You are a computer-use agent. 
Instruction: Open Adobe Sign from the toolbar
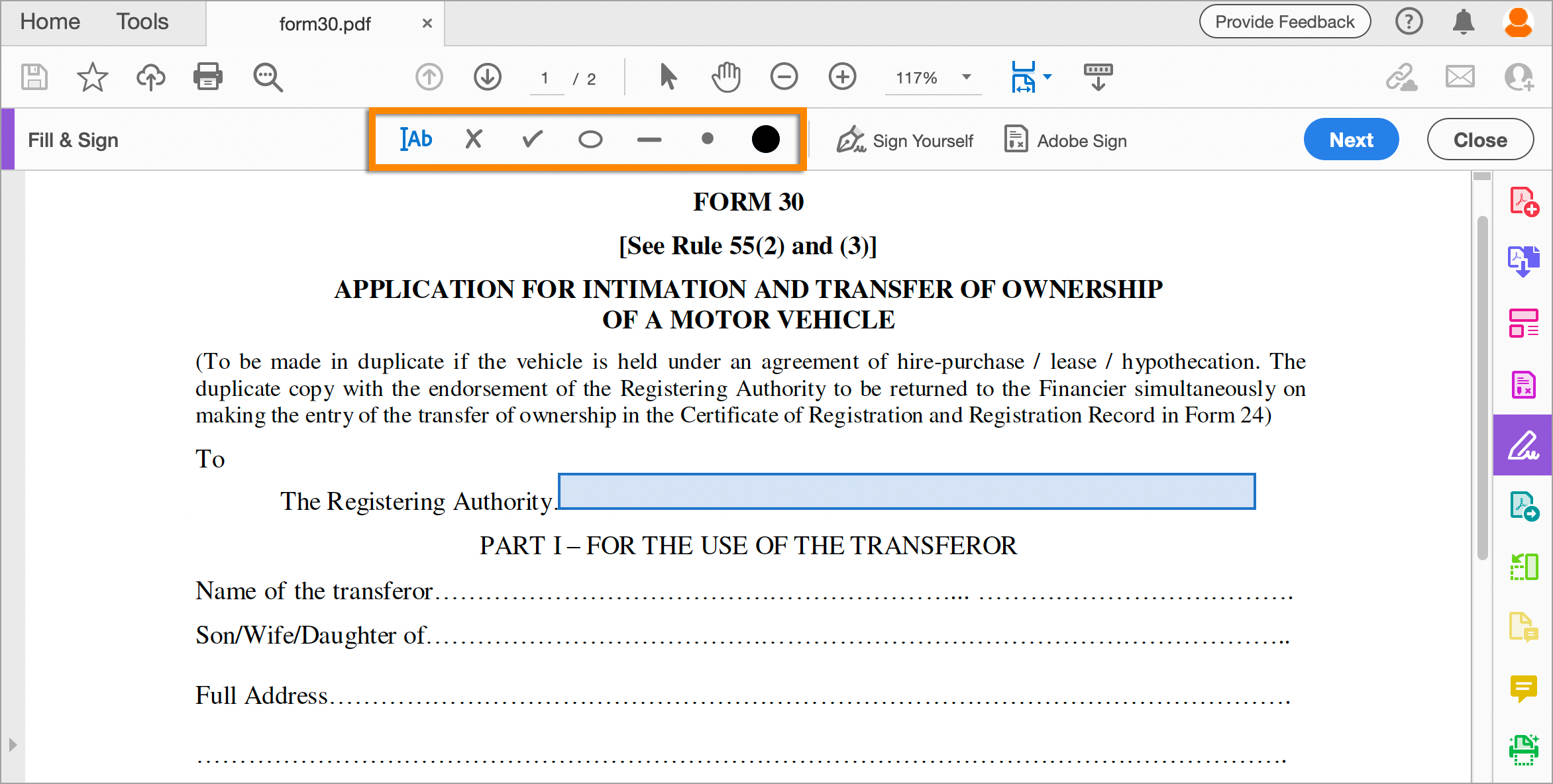pyautogui.click(x=1063, y=140)
